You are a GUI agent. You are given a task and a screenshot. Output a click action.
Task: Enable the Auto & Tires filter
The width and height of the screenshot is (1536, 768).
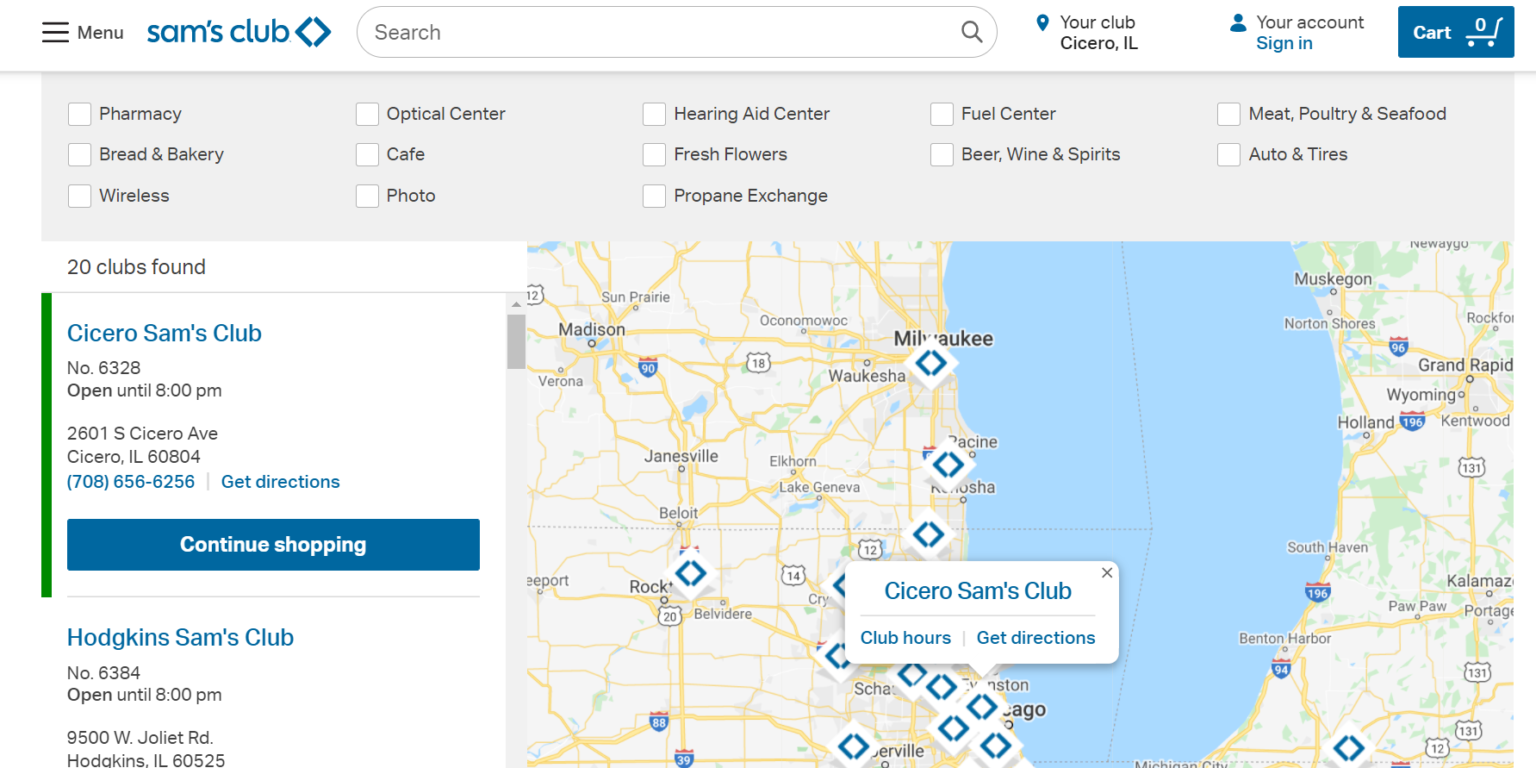[1228, 154]
